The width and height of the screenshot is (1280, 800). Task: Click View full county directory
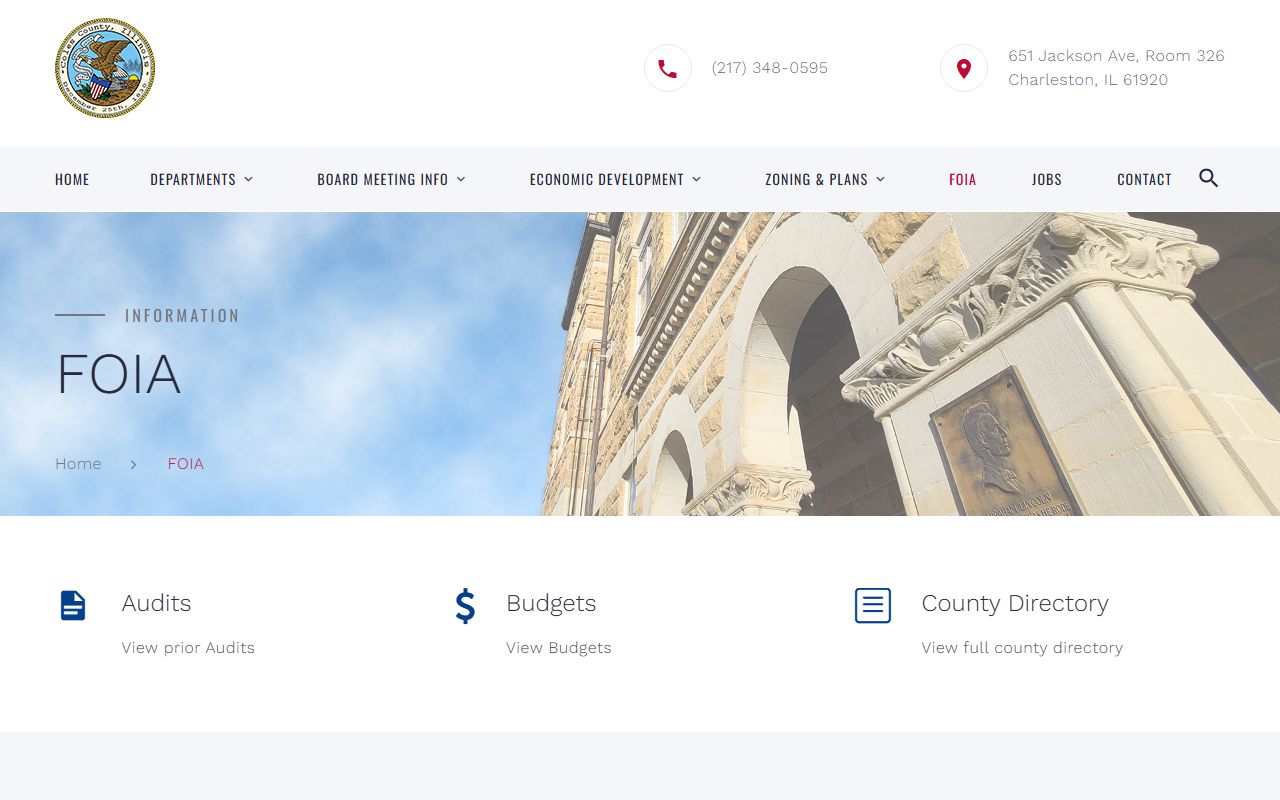click(x=1022, y=648)
